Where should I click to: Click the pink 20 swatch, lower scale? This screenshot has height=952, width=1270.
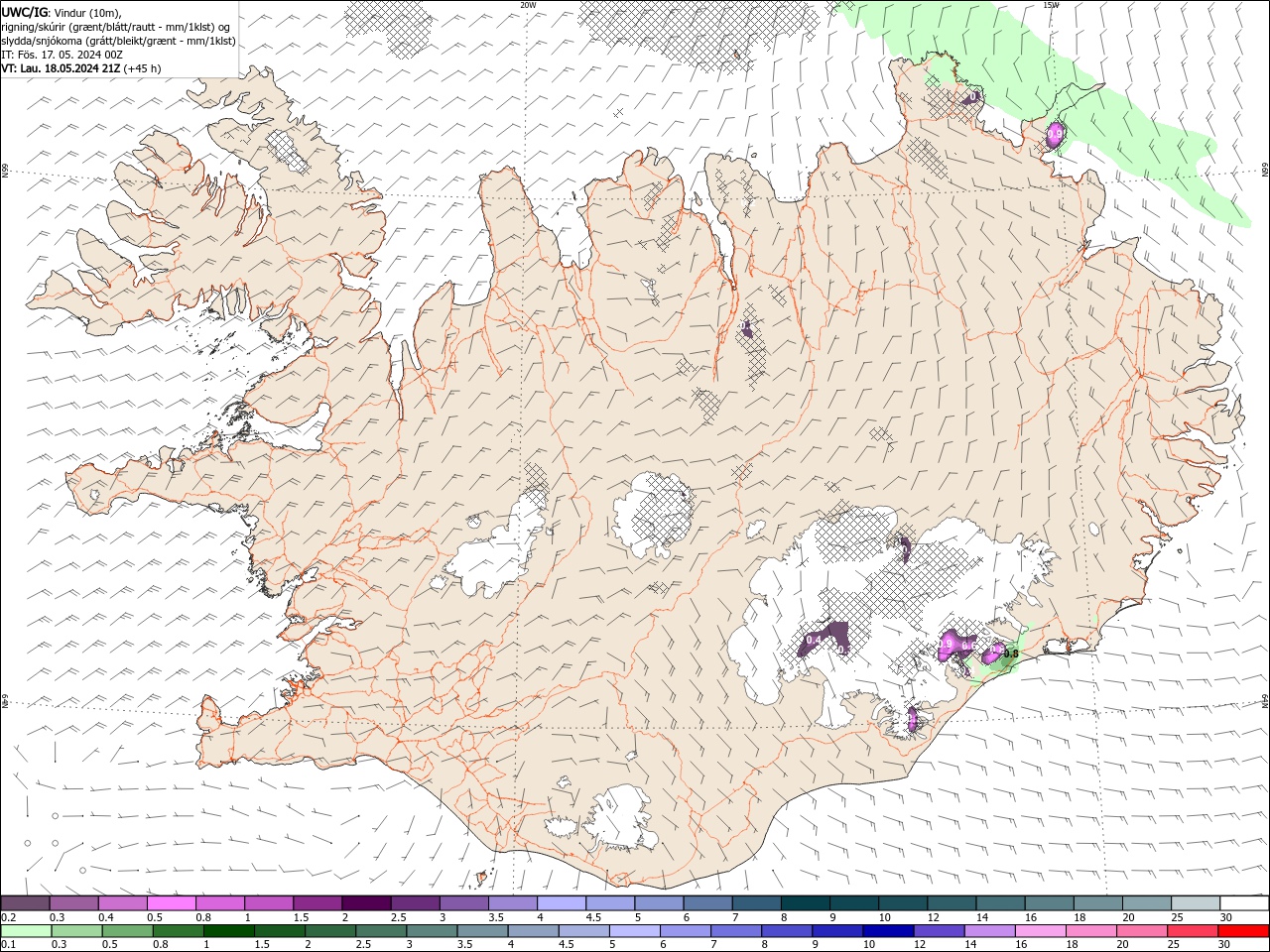pyautogui.click(x=1141, y=931)
